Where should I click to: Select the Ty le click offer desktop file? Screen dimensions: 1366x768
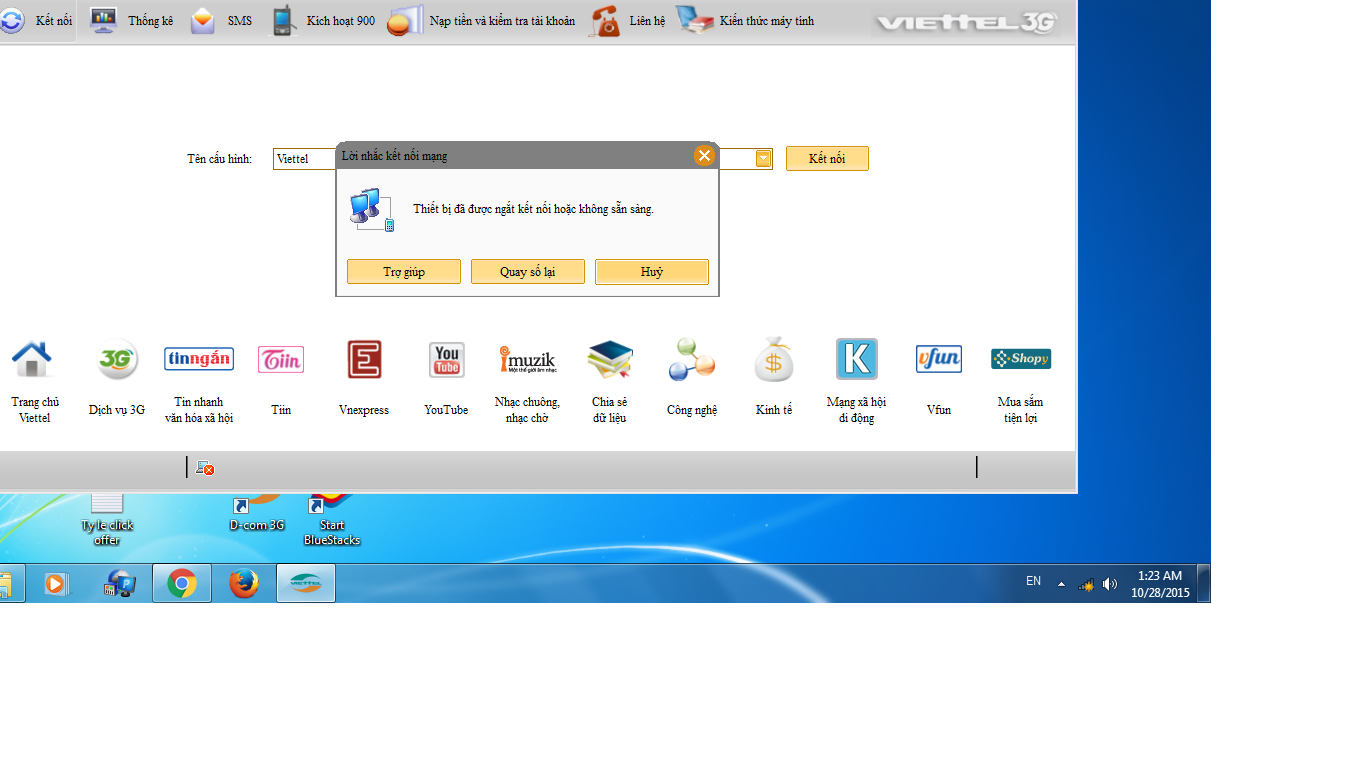point(107,518)
